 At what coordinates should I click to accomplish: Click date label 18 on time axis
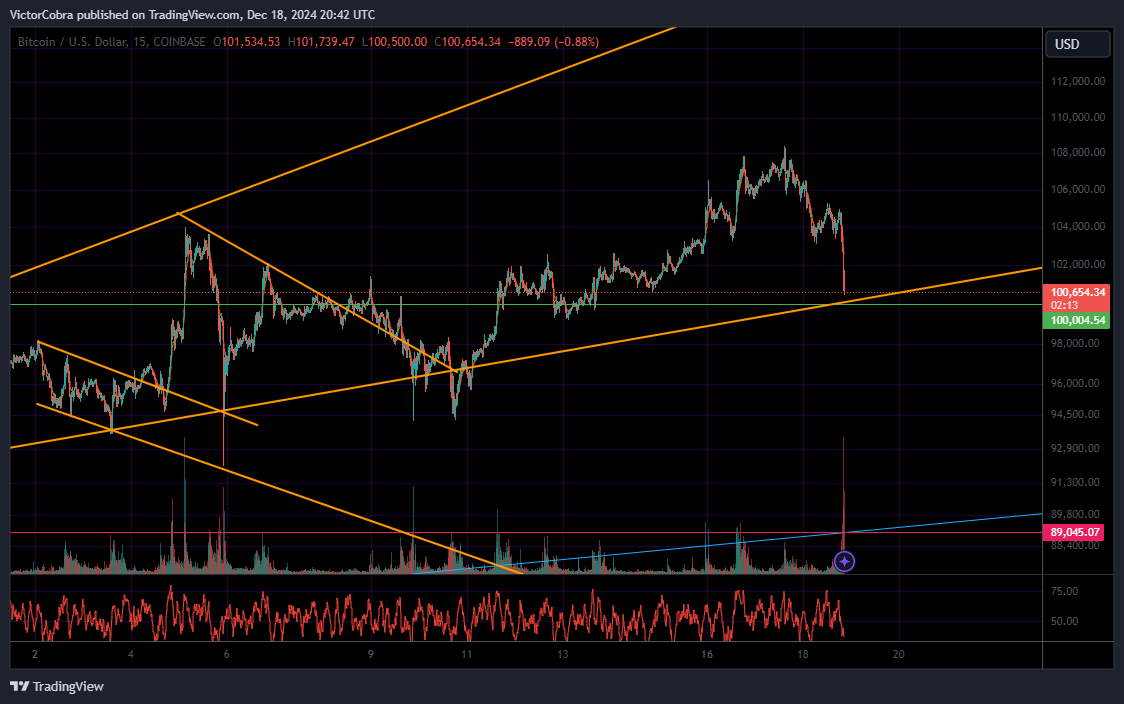tap(803, 654)
